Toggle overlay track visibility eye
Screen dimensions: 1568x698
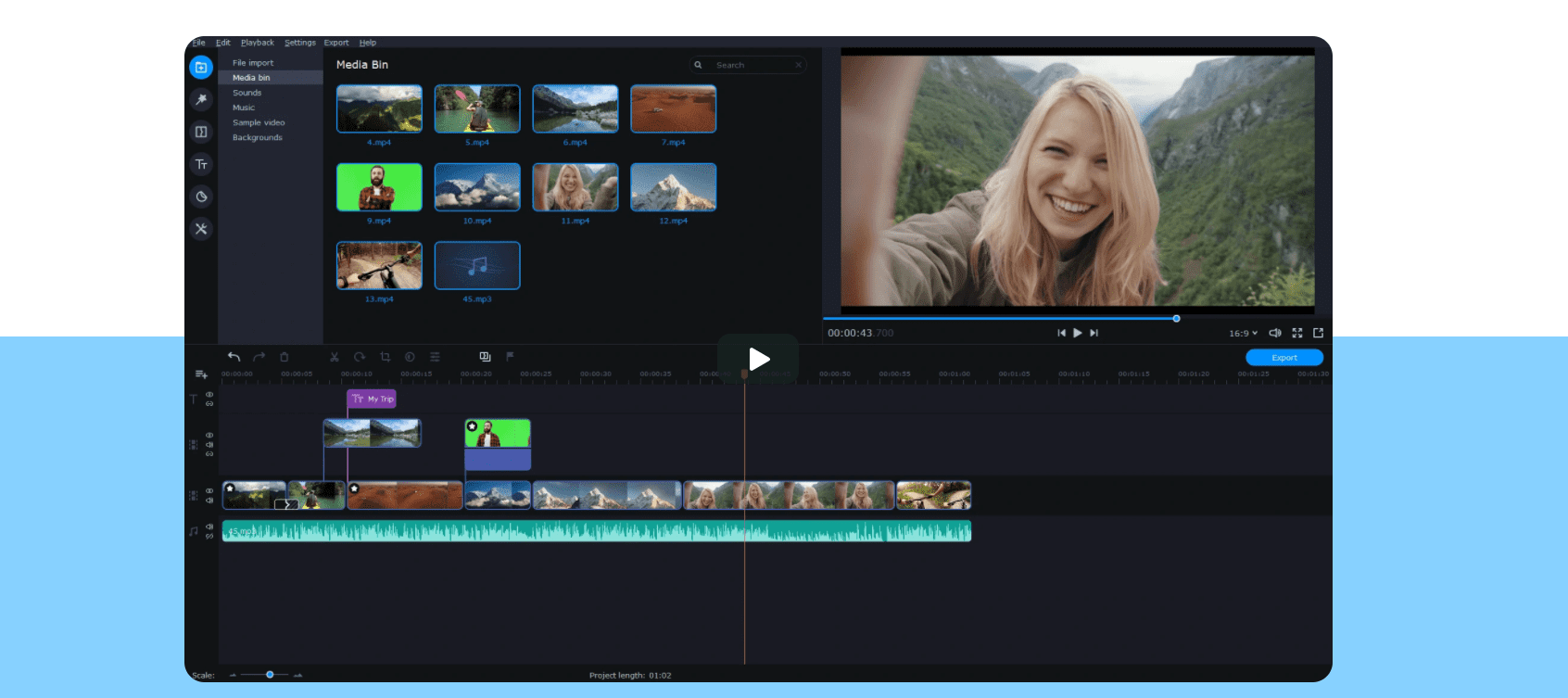tap(209, 435)
